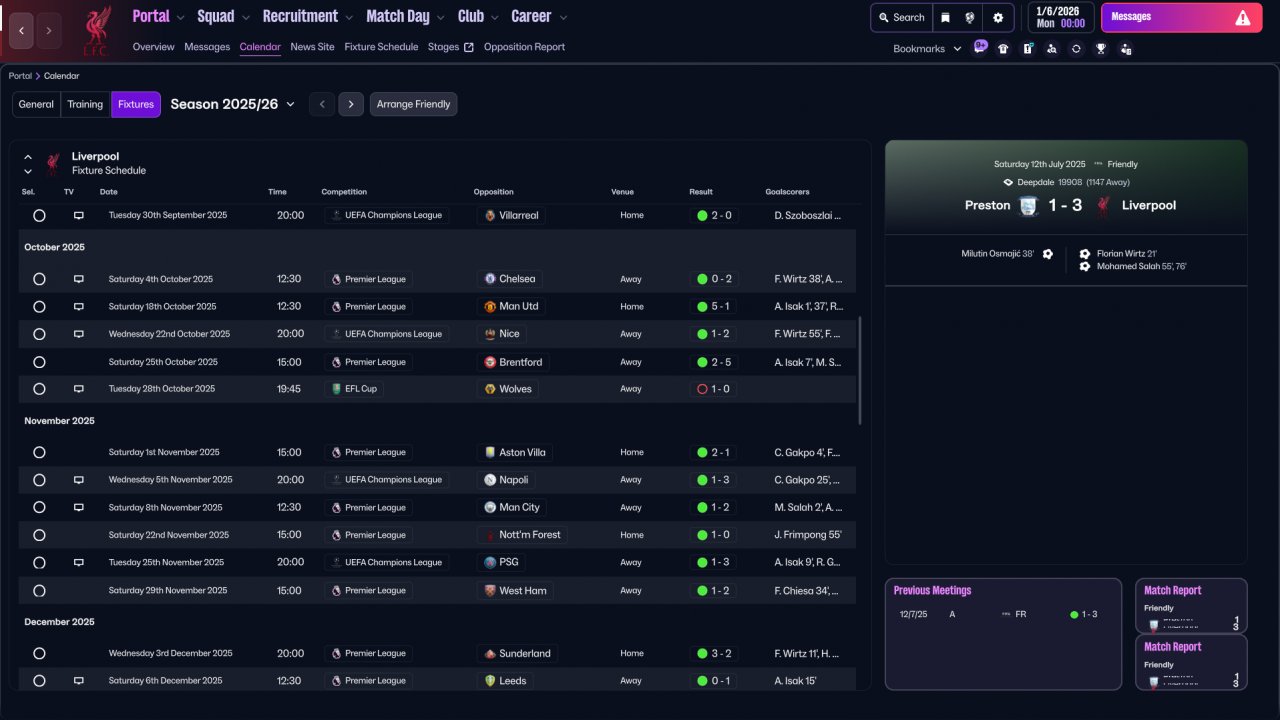The width and height of the screenshot is (1280, 720).
Task: Go back with the left arrow button
Action: 22,31
